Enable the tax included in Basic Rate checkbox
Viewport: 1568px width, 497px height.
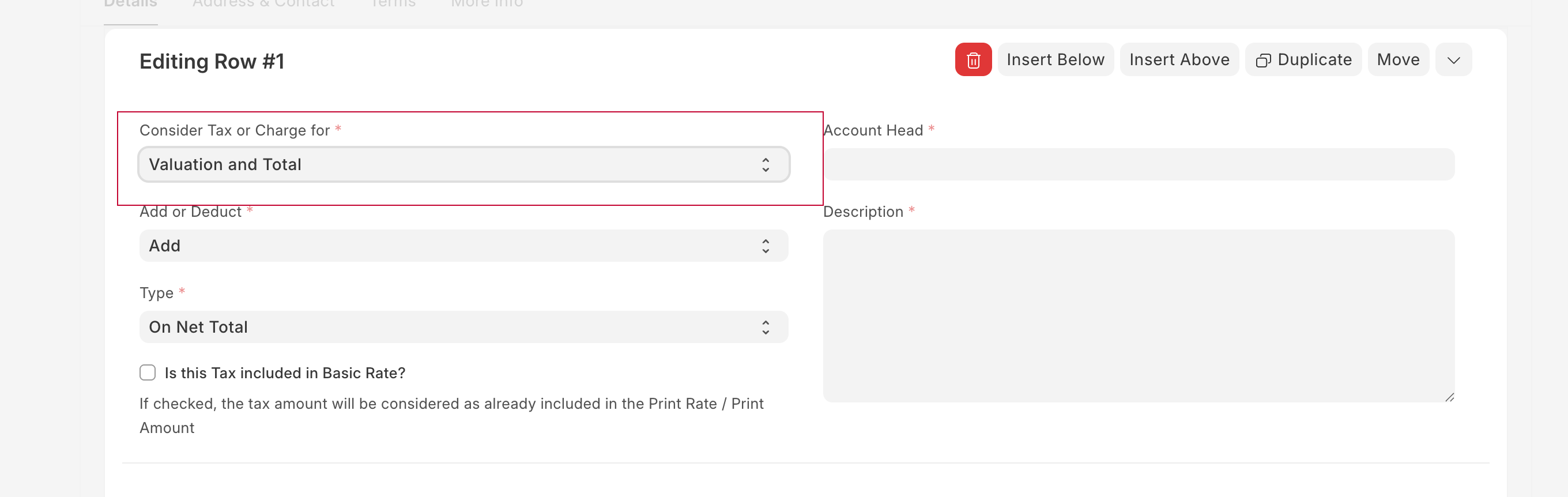pyautogui.click(x=148, y=372)
